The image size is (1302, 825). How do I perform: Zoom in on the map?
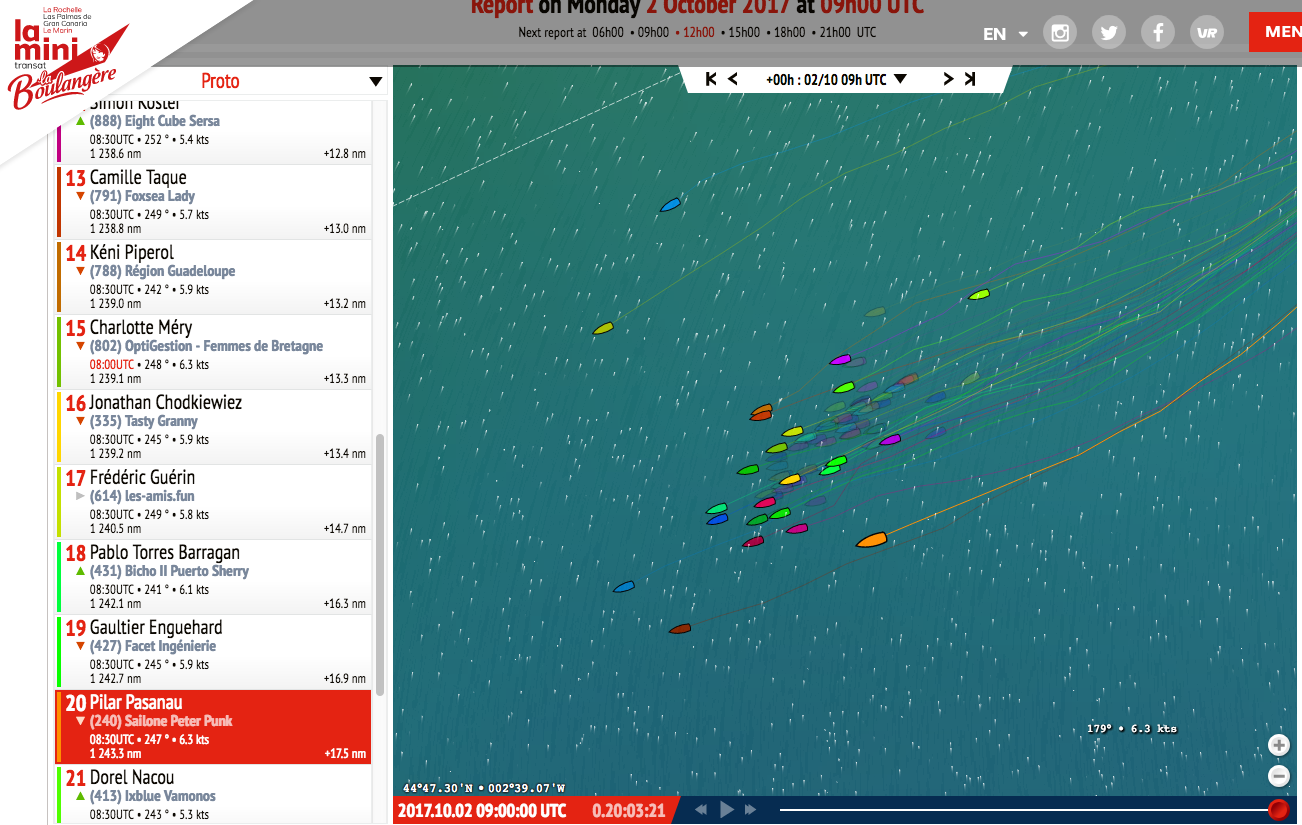(x=1279, y=745)
